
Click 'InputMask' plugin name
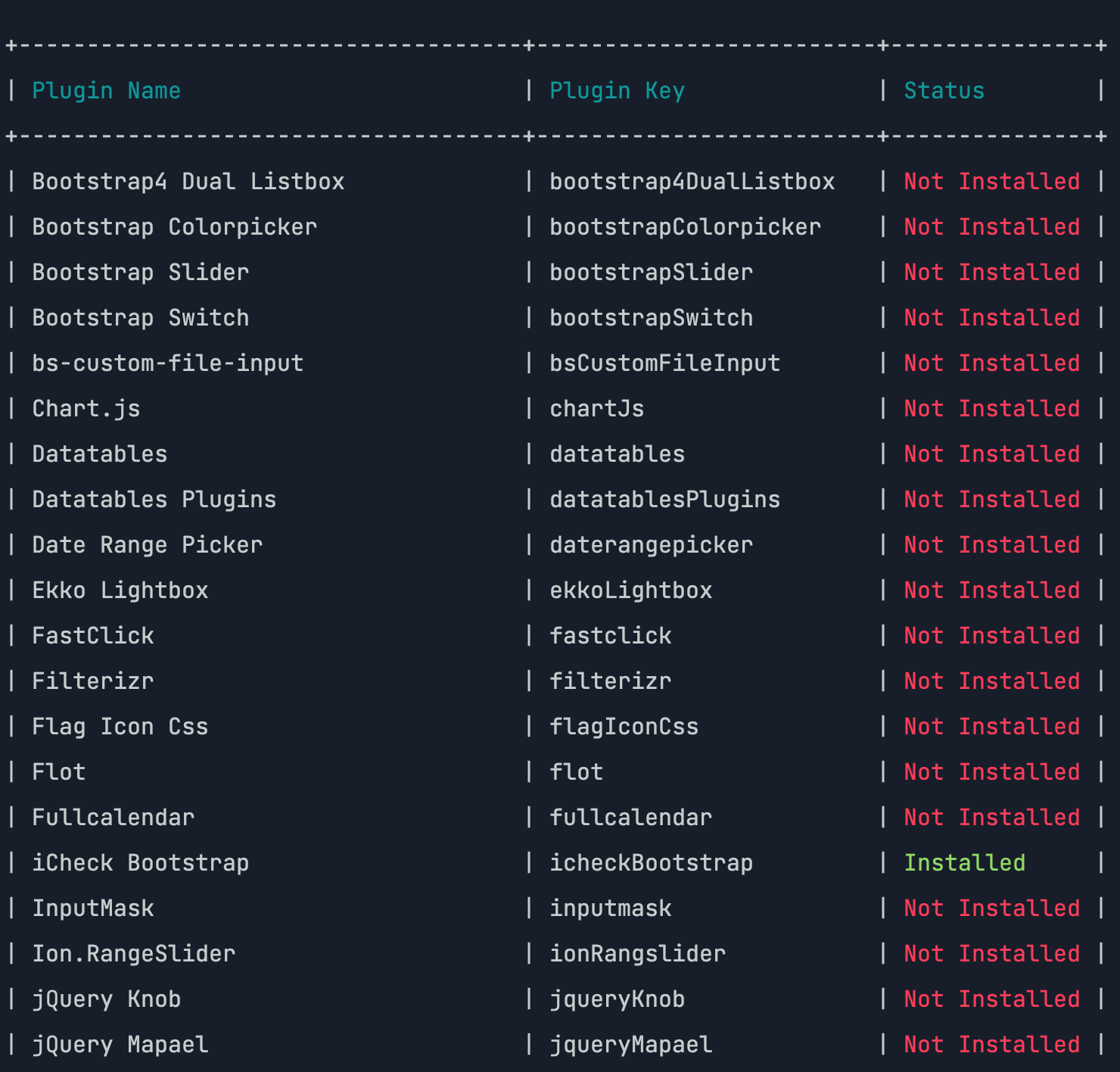click(93, 908)
